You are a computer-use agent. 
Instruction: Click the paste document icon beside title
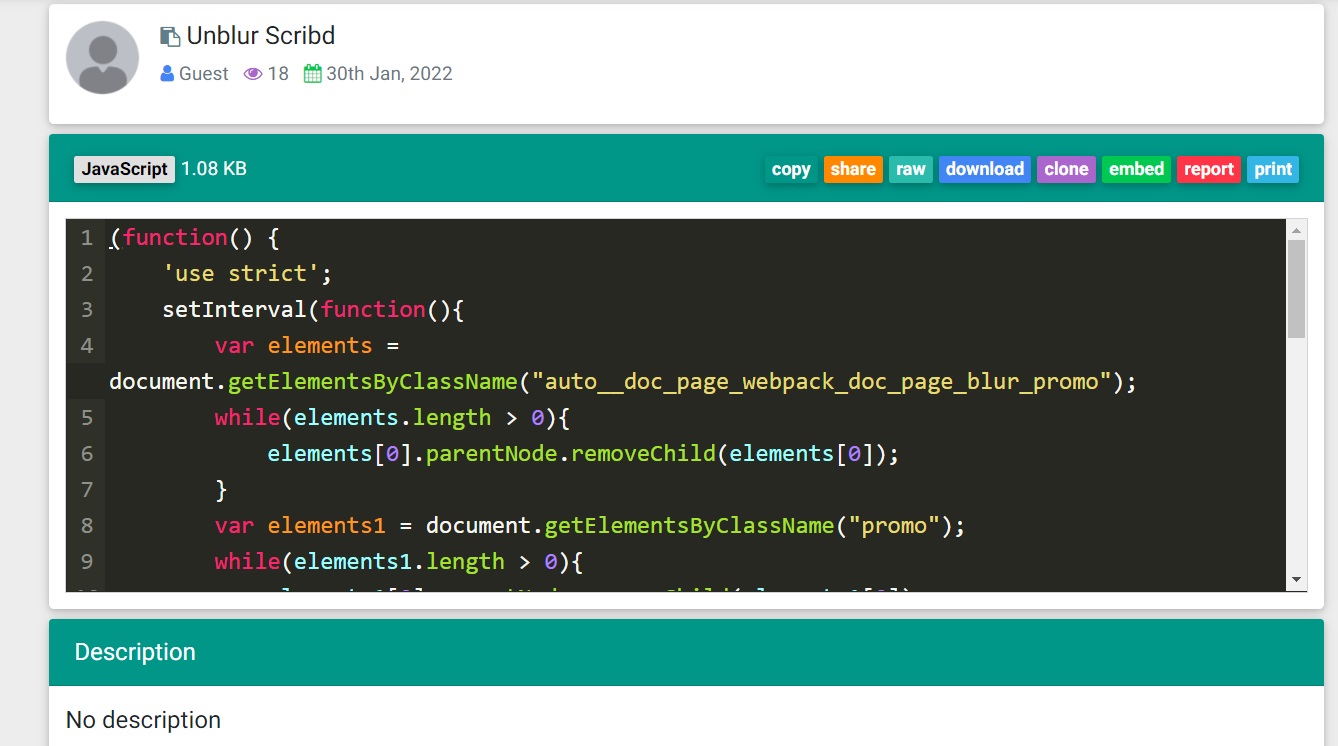170,36
